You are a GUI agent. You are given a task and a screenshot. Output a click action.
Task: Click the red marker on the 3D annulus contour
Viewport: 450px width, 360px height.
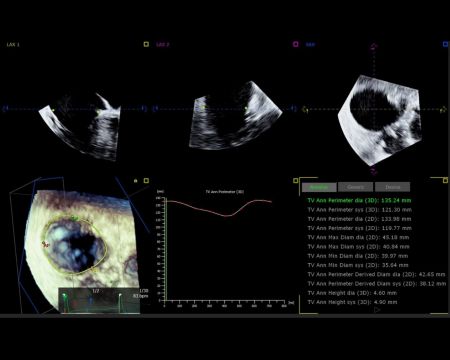click(x=45, y=244)
